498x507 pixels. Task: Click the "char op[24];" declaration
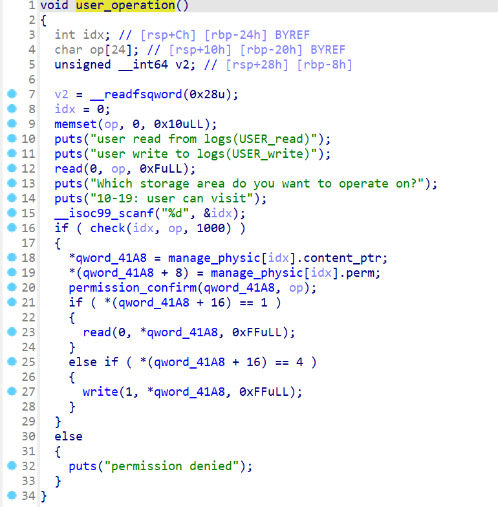[97, 50]
